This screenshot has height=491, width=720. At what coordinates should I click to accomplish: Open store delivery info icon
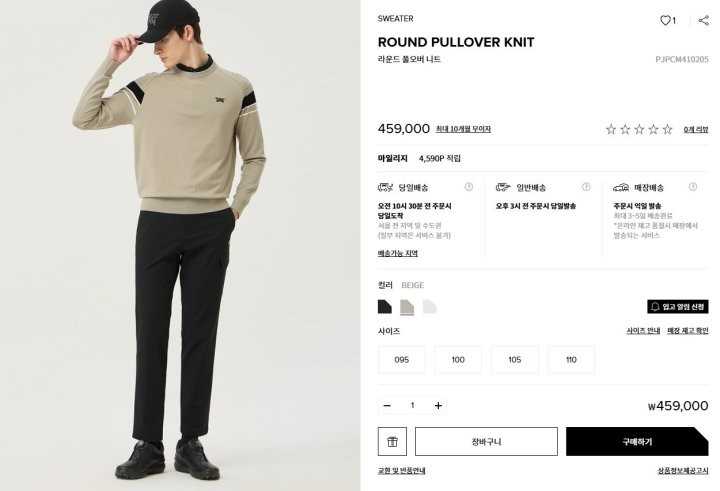693,186
